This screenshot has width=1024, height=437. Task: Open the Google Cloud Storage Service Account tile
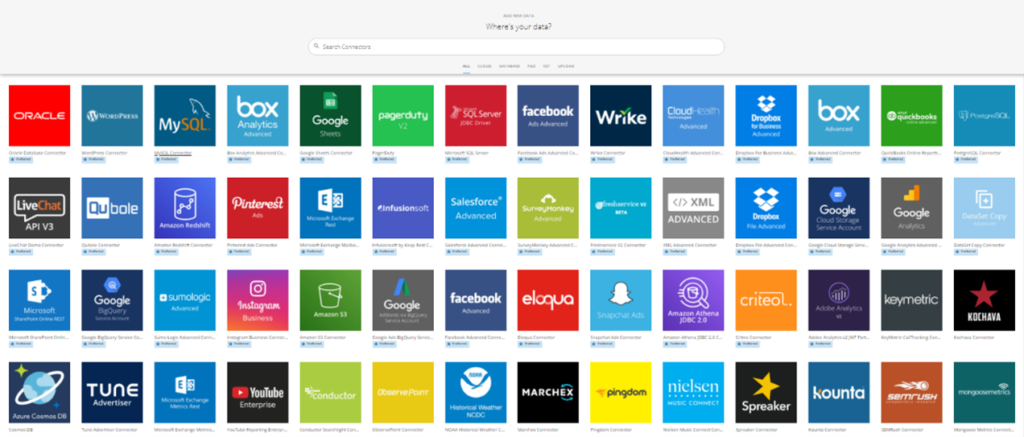tap(839, 208)
